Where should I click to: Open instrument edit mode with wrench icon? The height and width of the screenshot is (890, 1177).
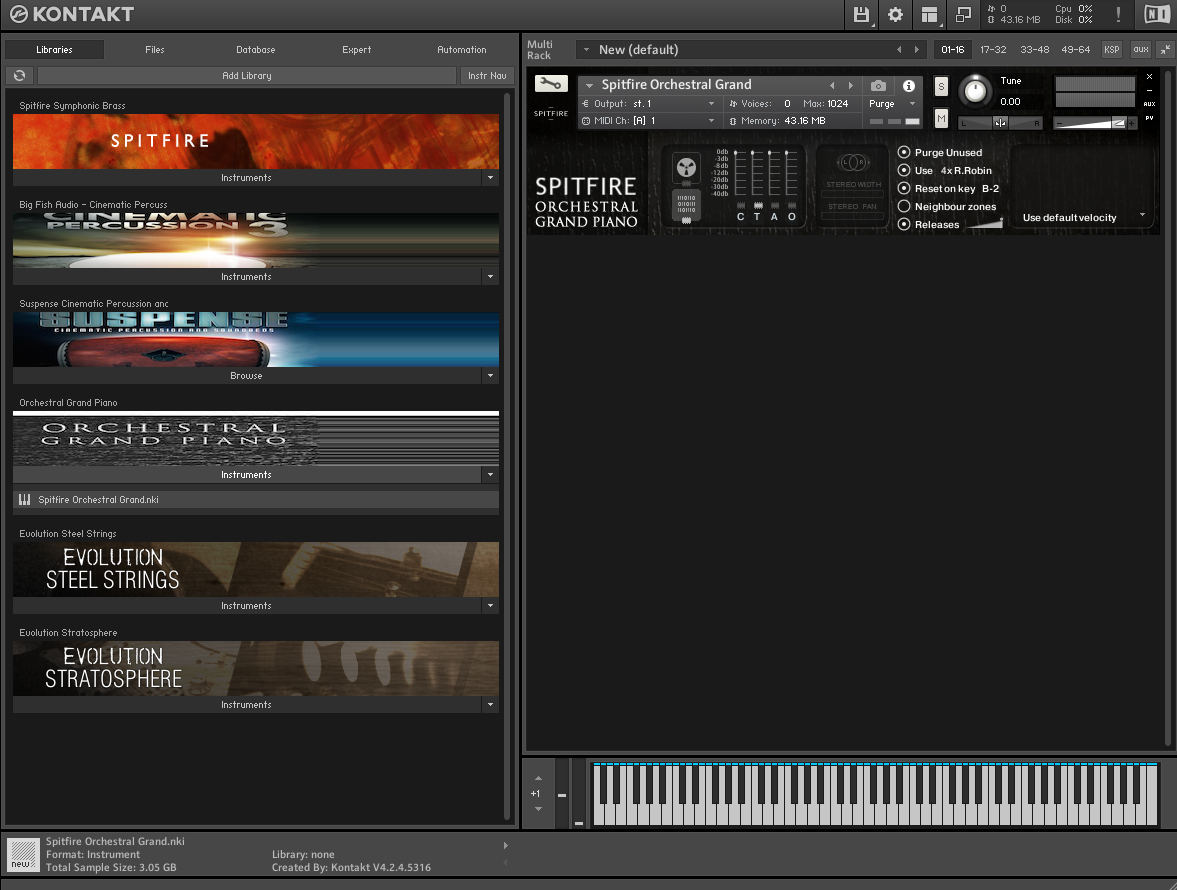coord(551,83)
